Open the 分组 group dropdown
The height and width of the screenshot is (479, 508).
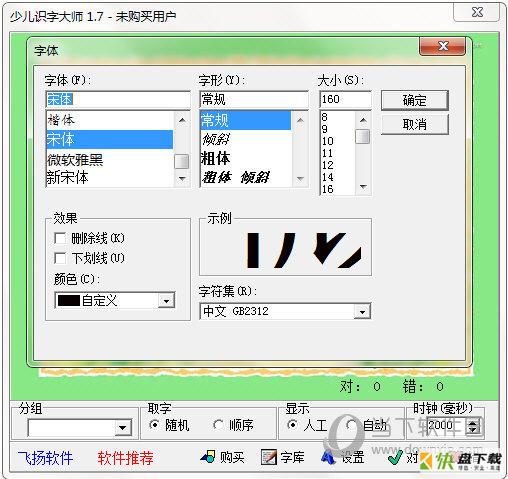[123, 428]
